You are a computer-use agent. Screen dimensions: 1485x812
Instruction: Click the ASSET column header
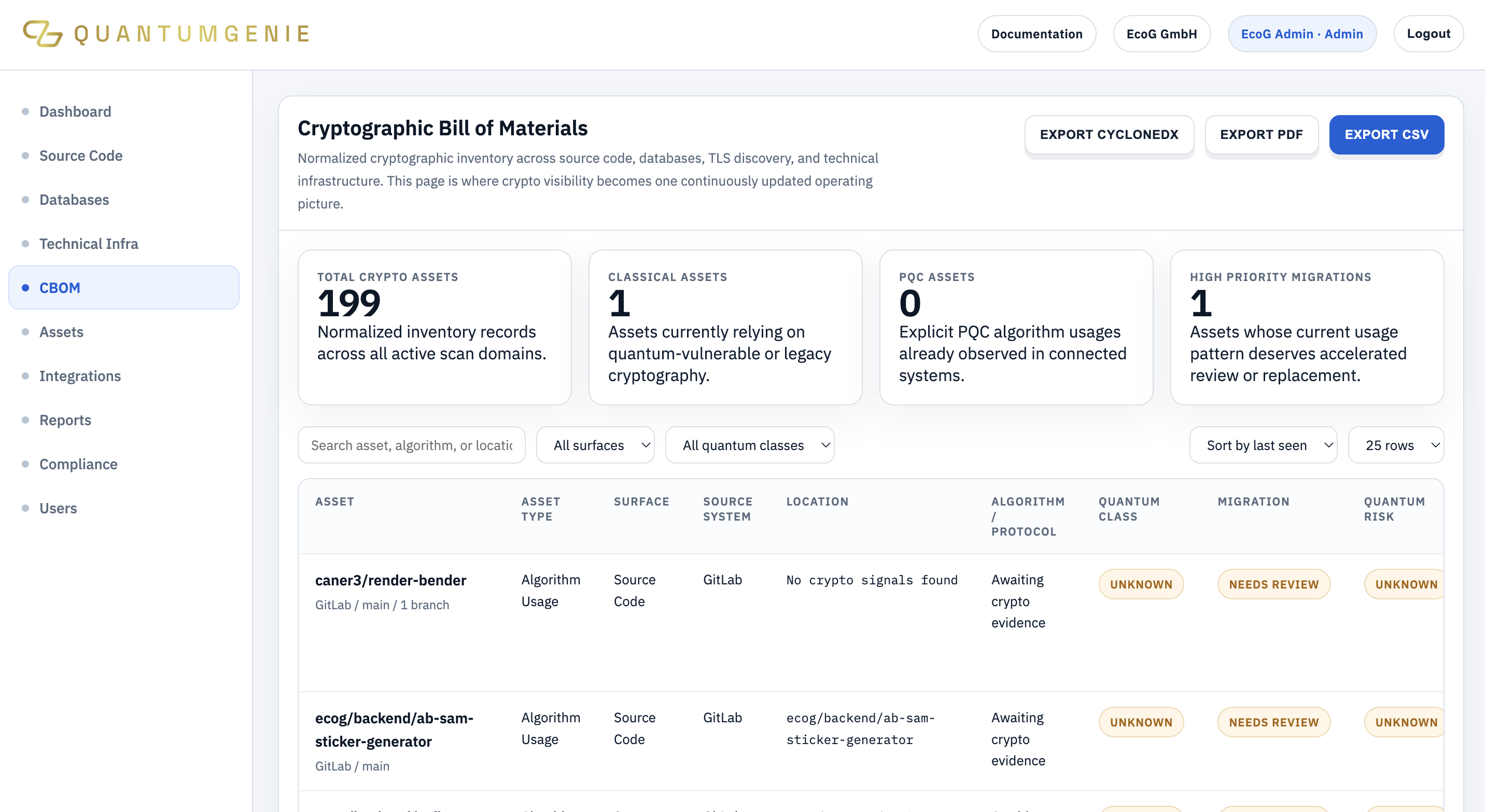click(x=334, y=501)
